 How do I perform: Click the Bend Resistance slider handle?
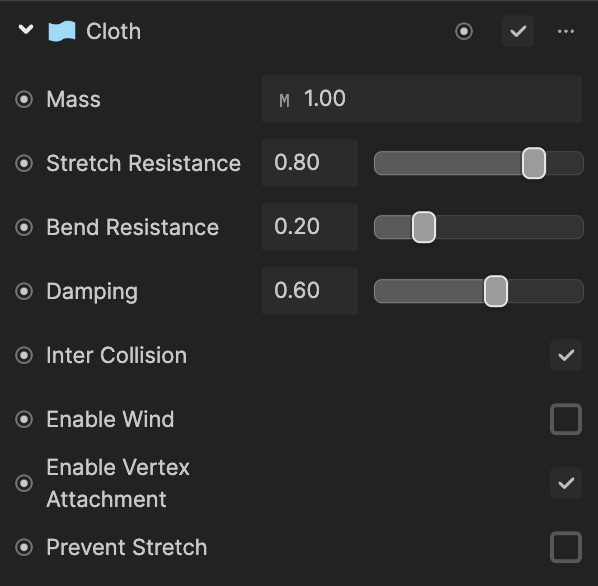424,227
